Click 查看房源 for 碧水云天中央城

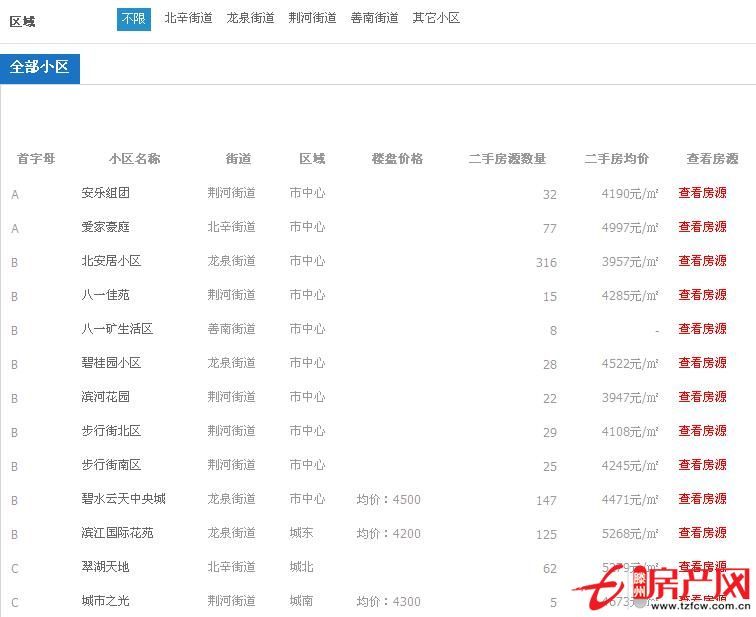point(702,499)
